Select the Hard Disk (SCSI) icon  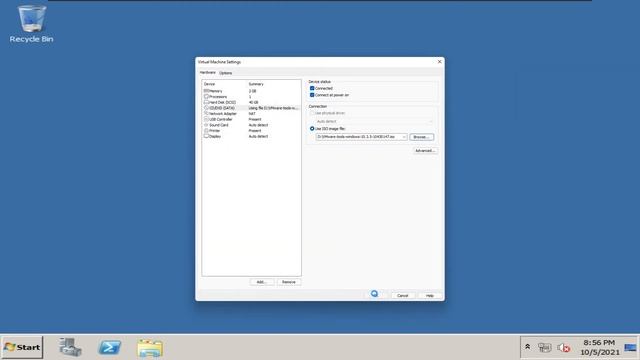206,102
